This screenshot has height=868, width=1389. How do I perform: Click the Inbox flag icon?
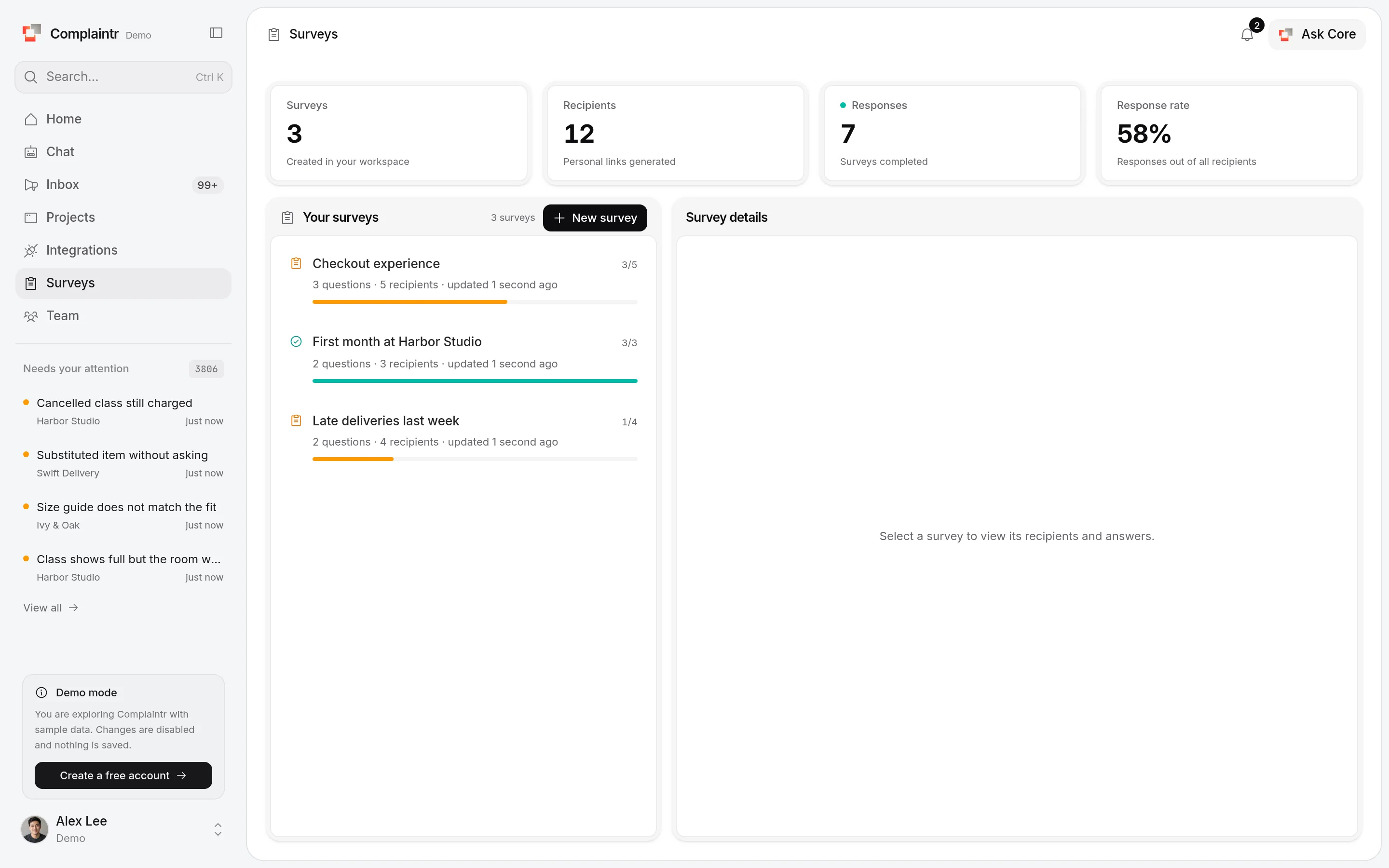pos(31,185)
